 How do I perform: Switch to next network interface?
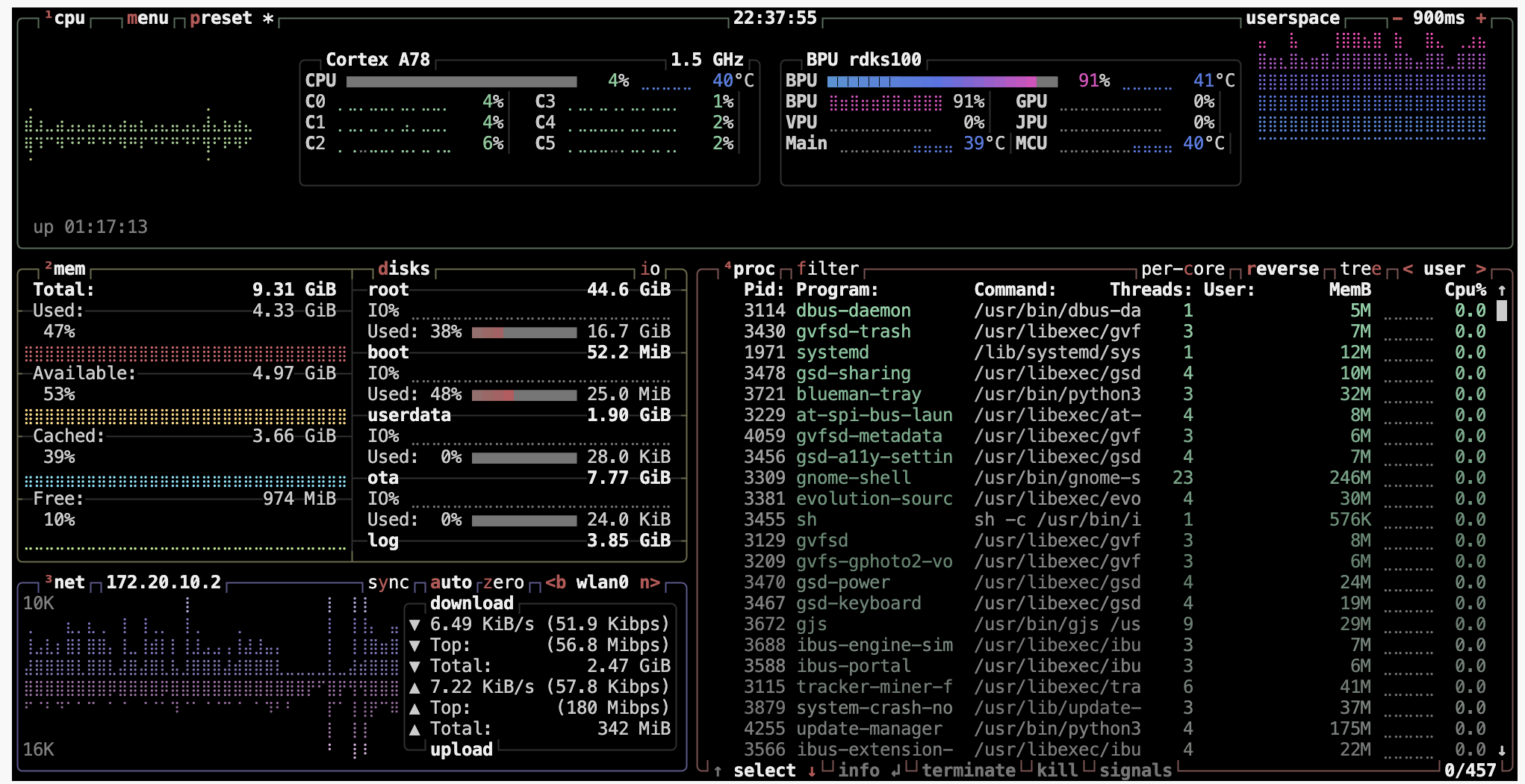649,582
